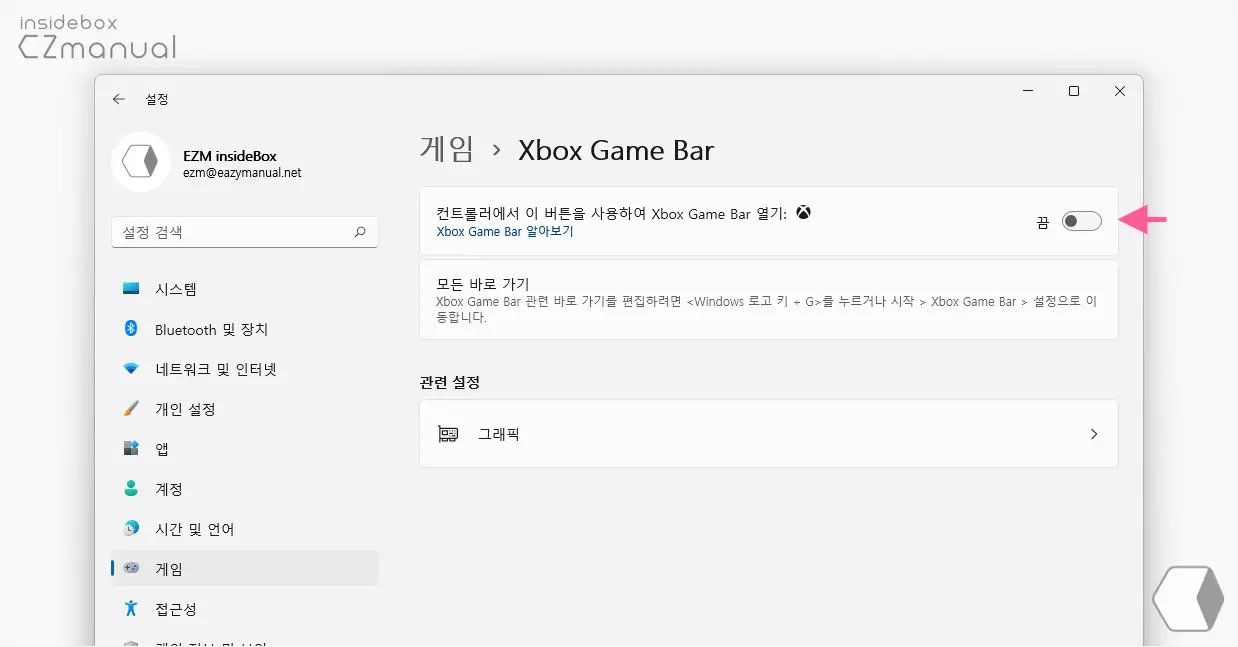The height and width of the screenshot is (647, 1238).
Task: Select 네트워크 및 인터넷 in sidebar
Action: click(x=245, y=369)
